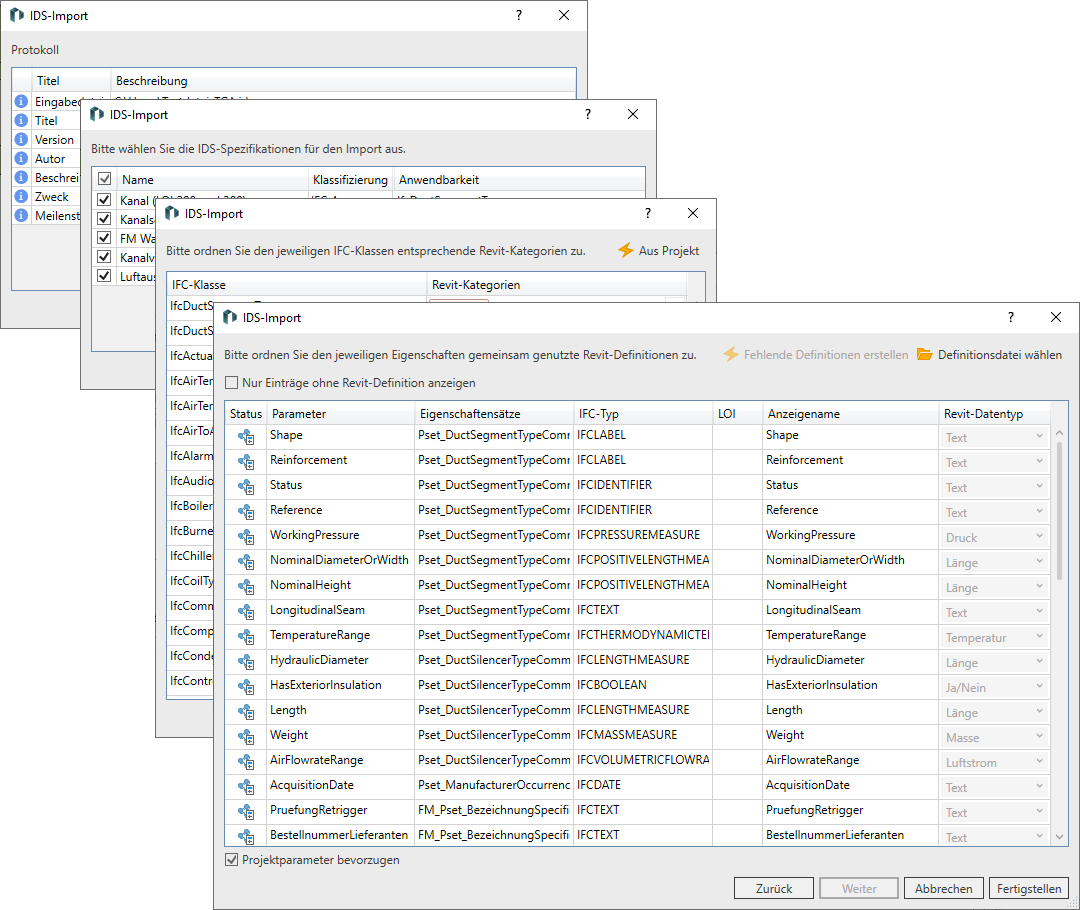Click the status icon in the PruefungRetrigger row
Screen dimensions: 1080x910
point(246,811)
